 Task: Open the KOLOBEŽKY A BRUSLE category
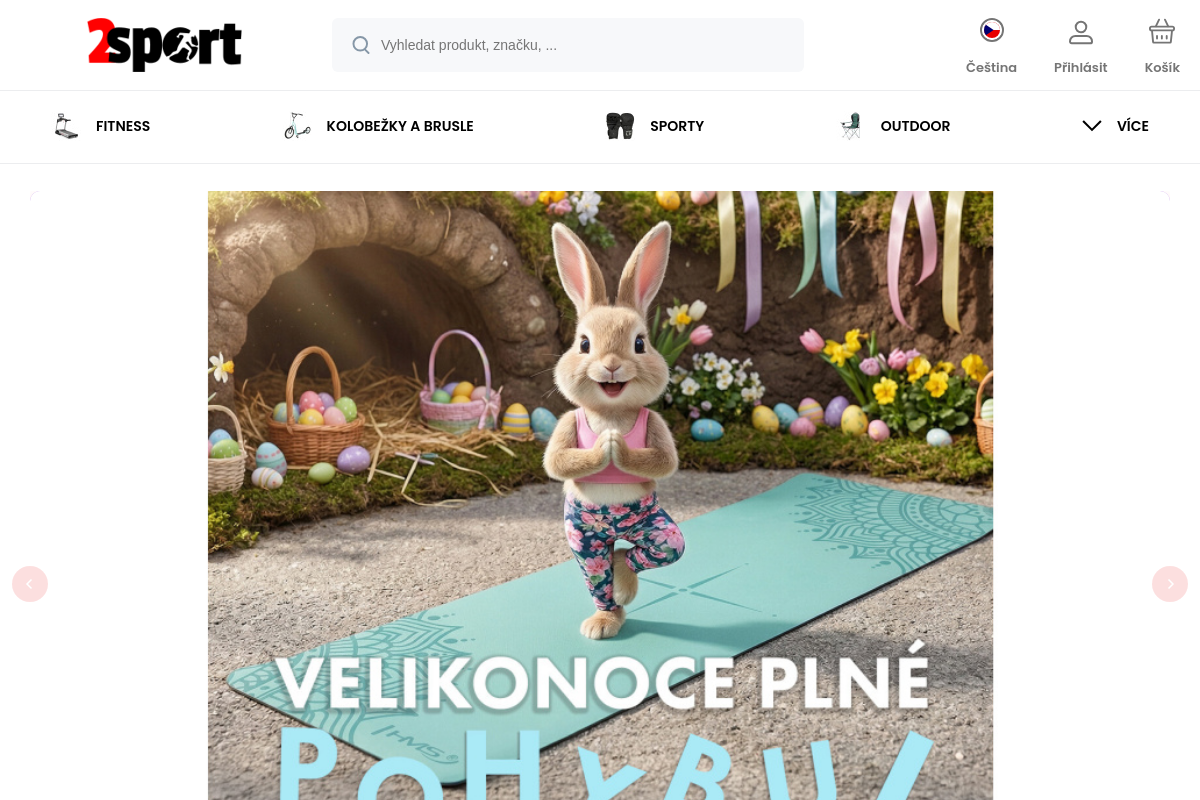(x=400, y=126)
